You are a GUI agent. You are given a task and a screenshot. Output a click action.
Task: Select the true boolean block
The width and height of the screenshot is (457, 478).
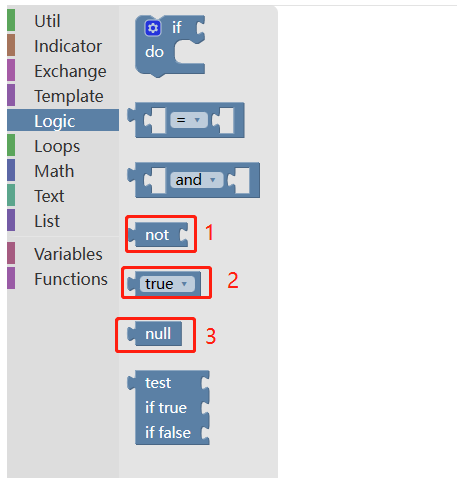[164, 284]
